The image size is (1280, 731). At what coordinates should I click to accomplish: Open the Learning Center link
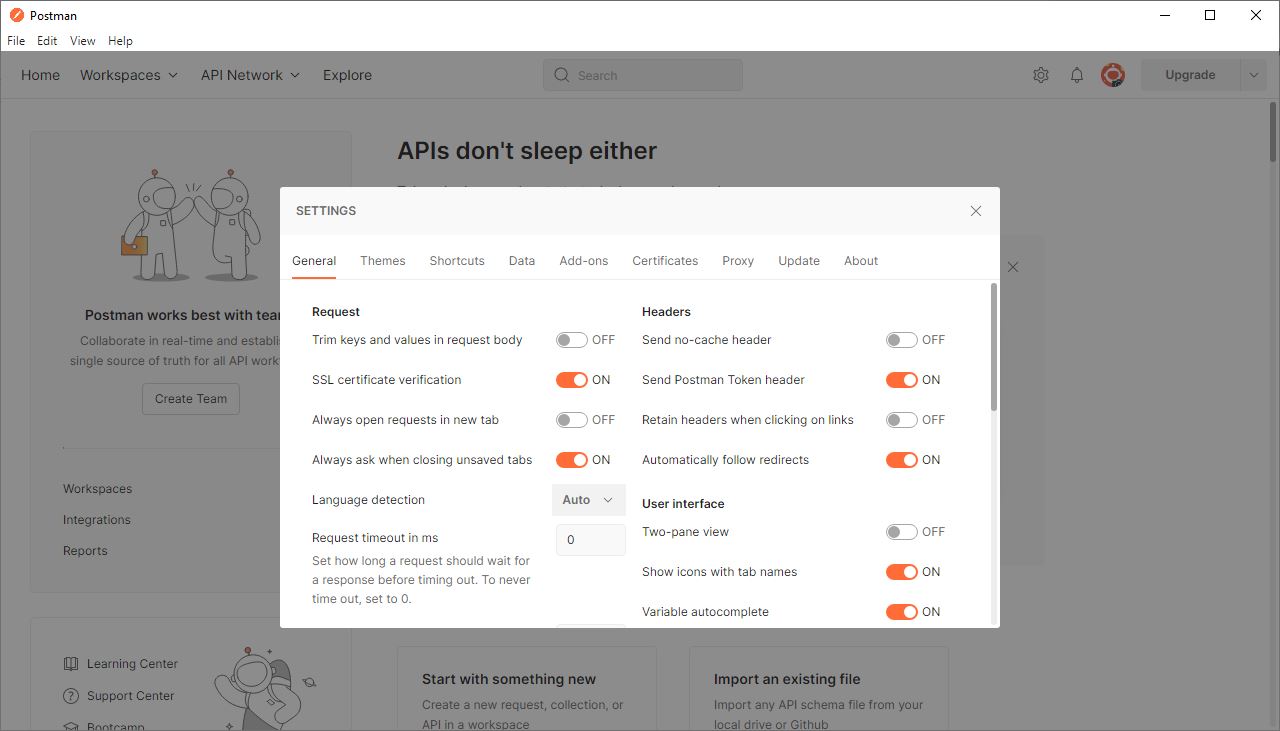pyautogui.click(x=132, y=664)
